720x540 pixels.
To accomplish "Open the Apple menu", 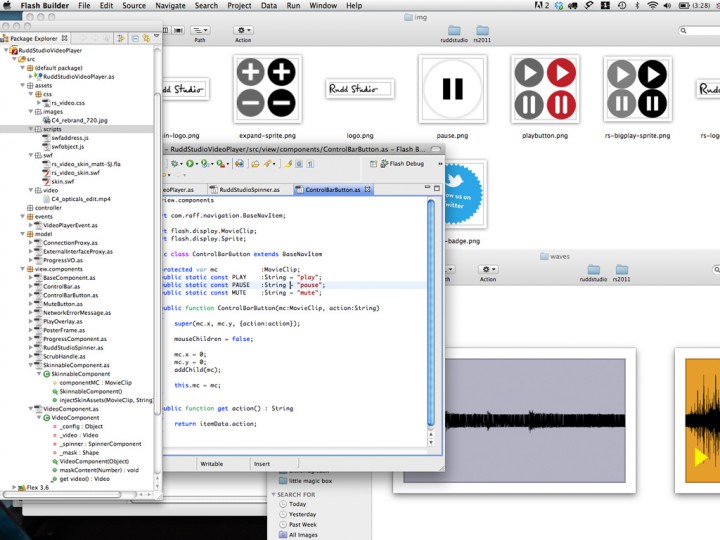I will (7, 6).
